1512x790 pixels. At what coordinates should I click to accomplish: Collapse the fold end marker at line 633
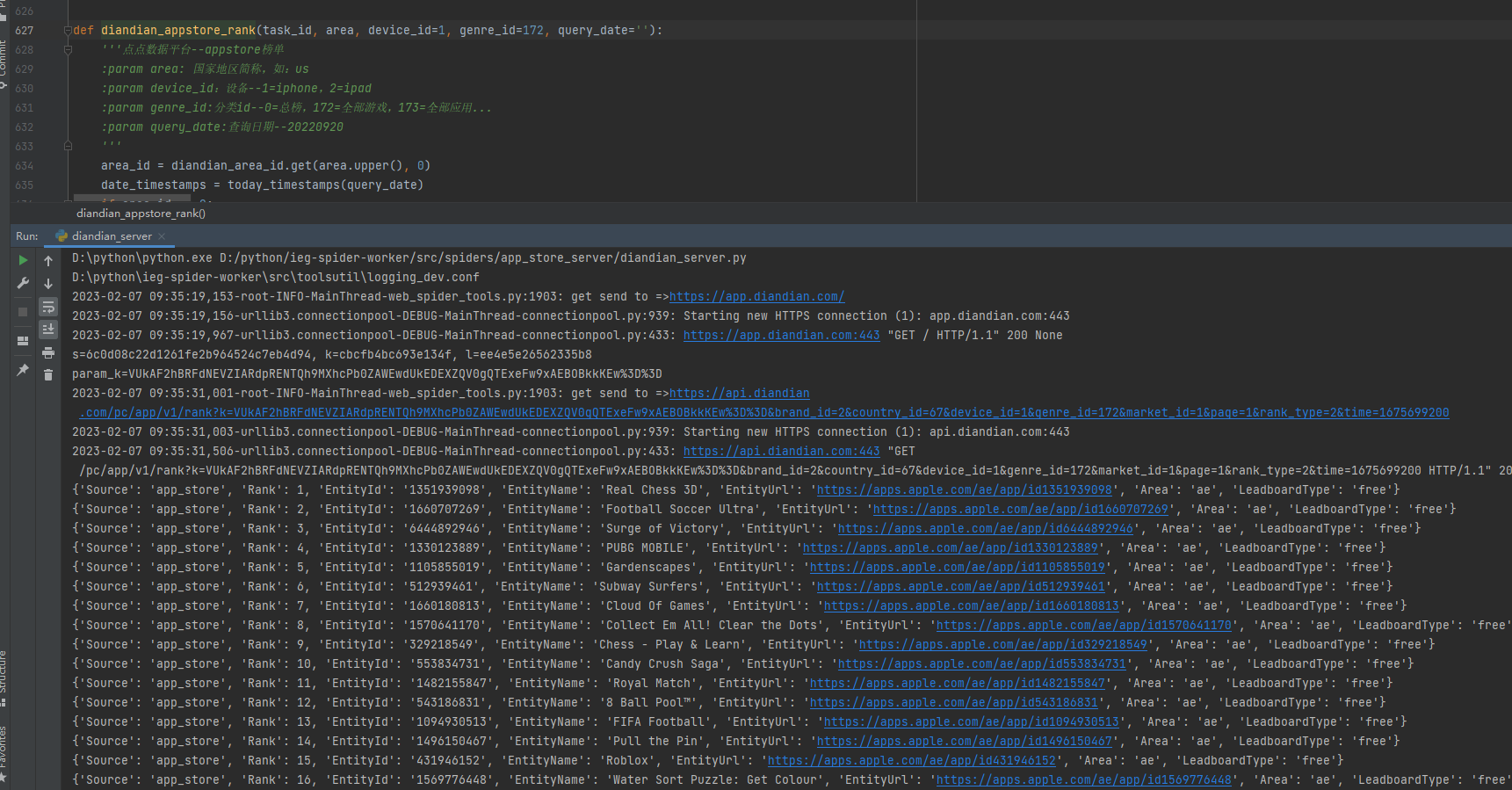coord(68,147)
